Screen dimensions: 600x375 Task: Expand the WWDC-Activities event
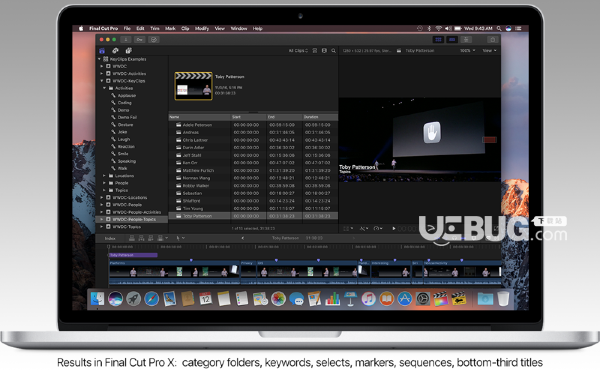[x=102, y=73]
